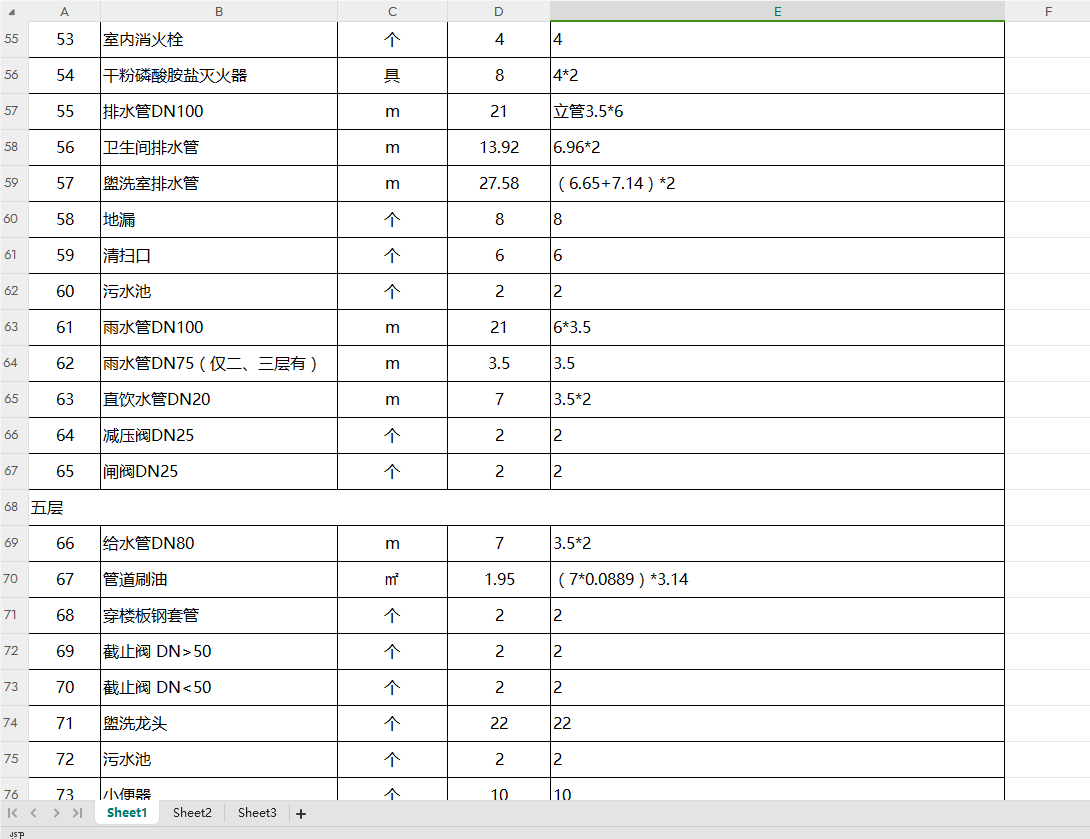Click the 排水管DN100 cell

coord(219,111)
